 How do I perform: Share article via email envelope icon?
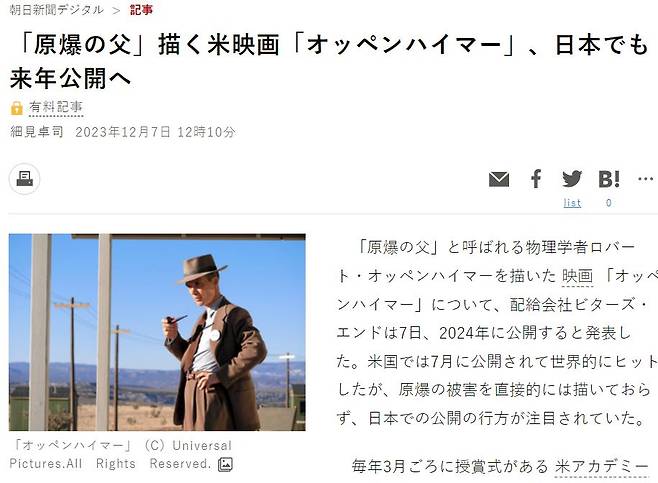click(x=499, y=179)
